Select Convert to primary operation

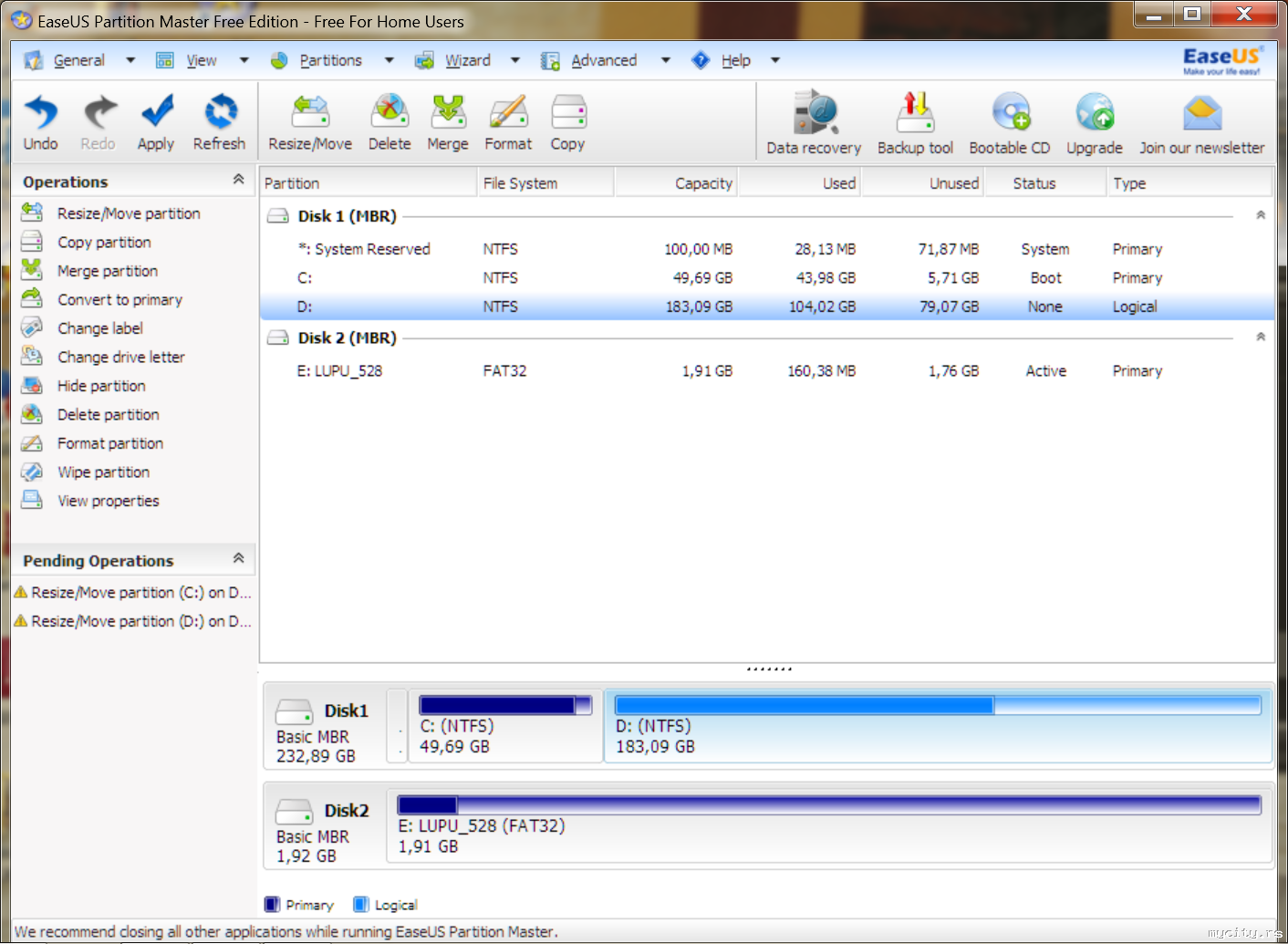coord(101,300)
